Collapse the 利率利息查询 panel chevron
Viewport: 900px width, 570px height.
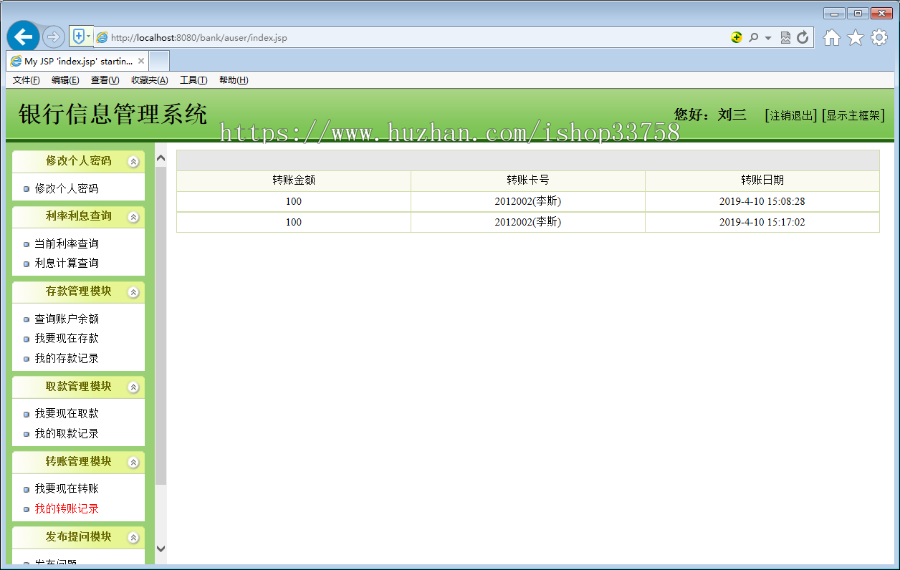pos(133,217)
